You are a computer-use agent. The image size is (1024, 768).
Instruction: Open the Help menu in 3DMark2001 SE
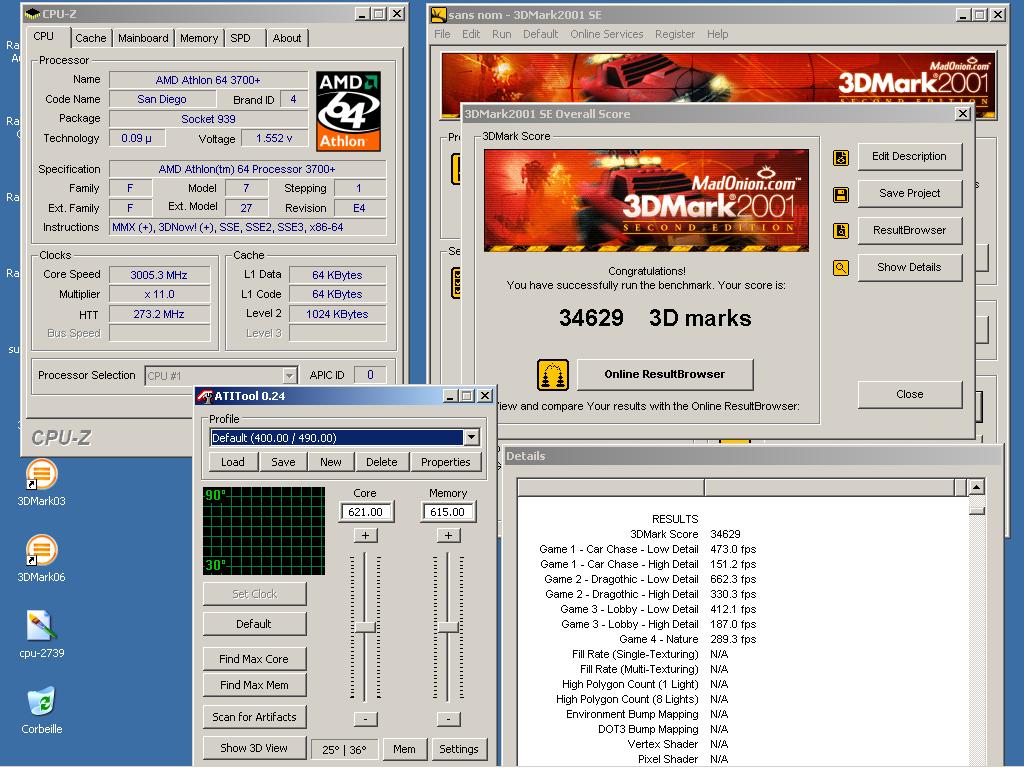717,34
